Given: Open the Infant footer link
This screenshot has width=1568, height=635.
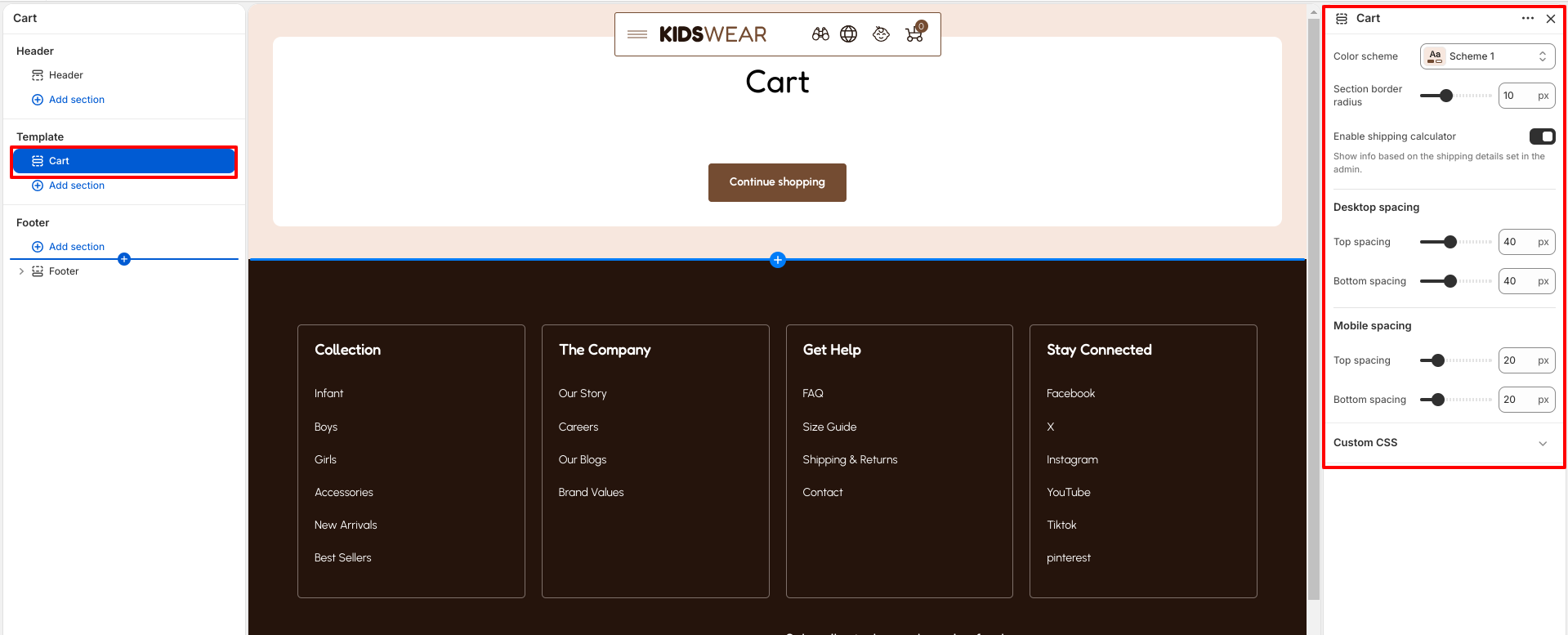Looking at the screenshot, I should [x=328, y=393].
